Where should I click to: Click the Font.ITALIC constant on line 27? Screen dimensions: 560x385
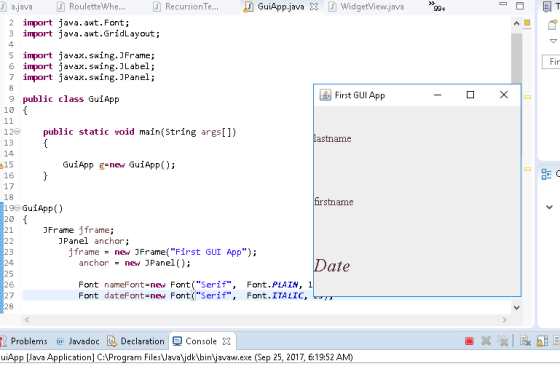pyautogui.click(x=275, y=296)
